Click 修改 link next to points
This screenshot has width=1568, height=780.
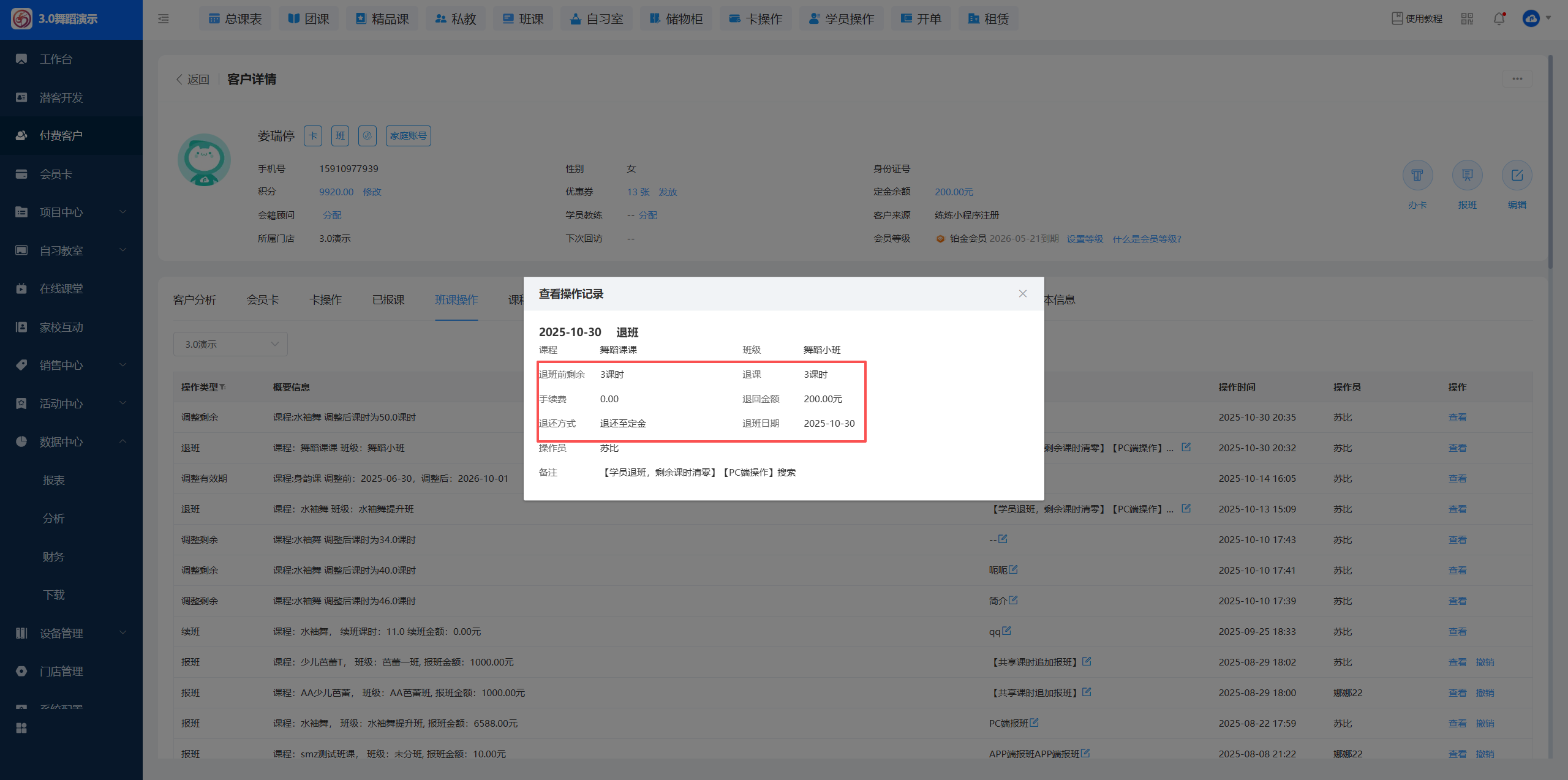click(x=372, y=192)
